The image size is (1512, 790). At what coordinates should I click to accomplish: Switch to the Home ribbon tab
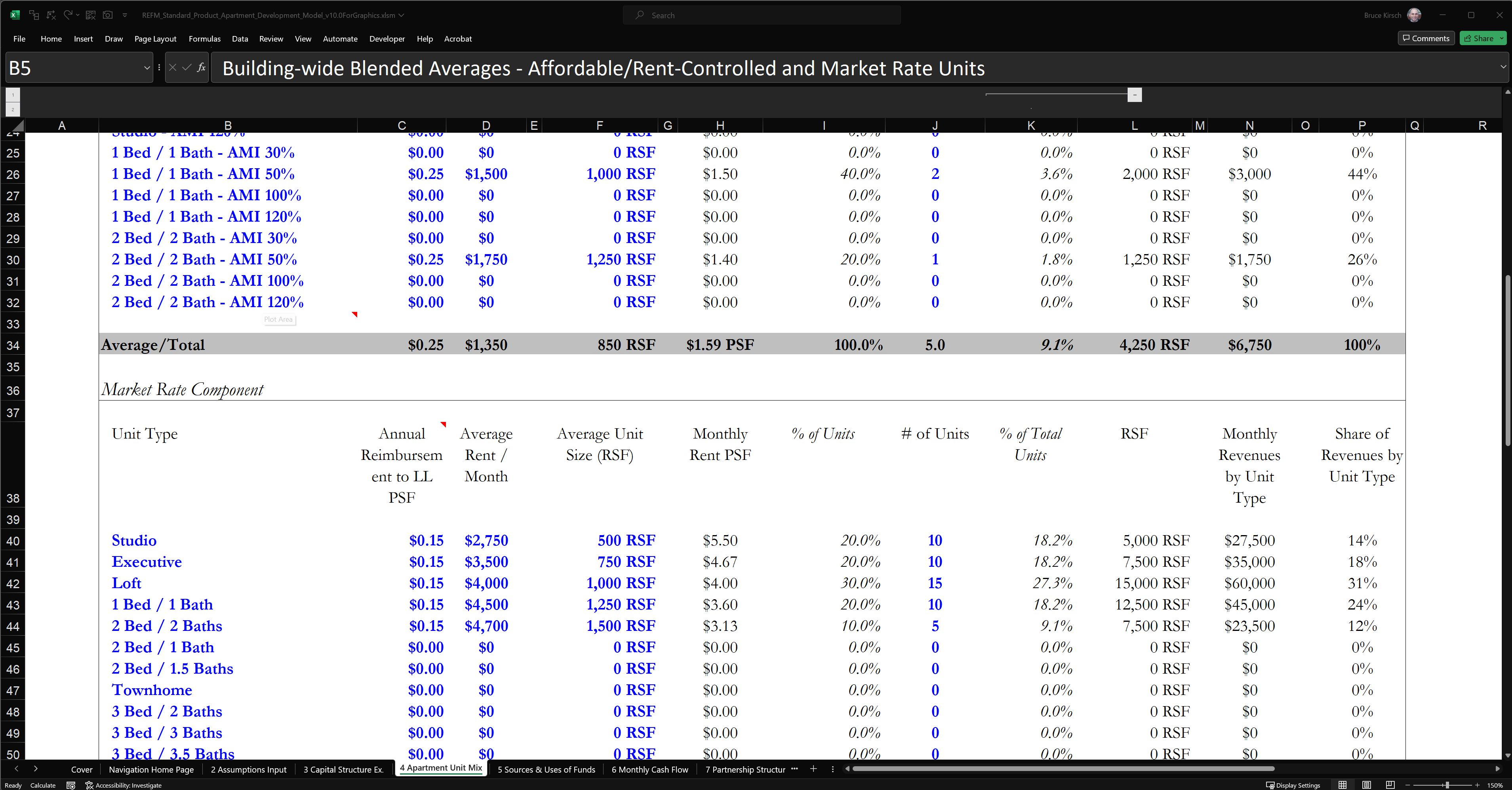51,39
